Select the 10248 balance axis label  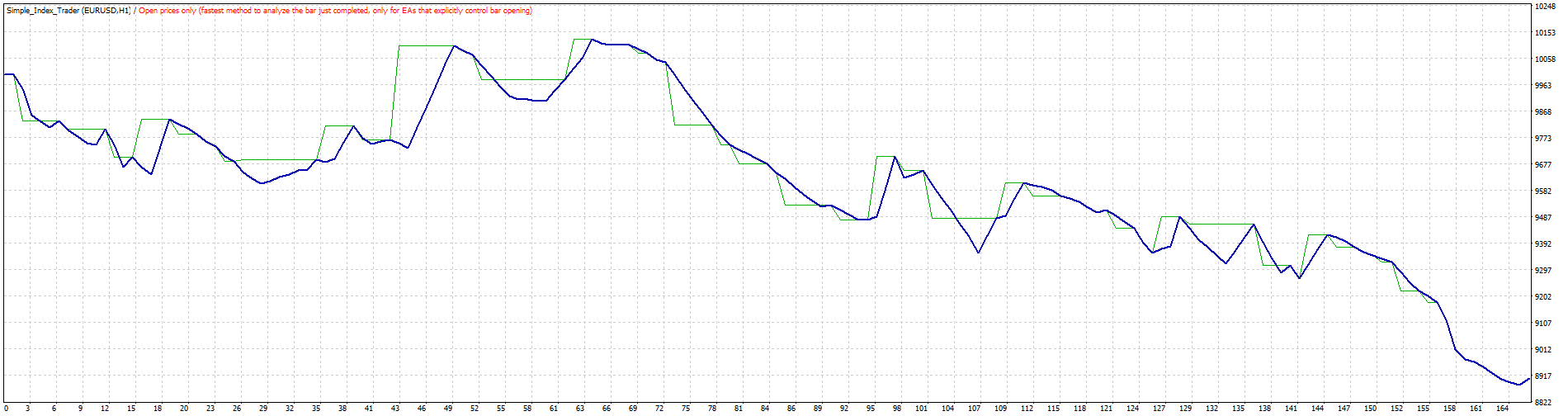point(1544,7)
